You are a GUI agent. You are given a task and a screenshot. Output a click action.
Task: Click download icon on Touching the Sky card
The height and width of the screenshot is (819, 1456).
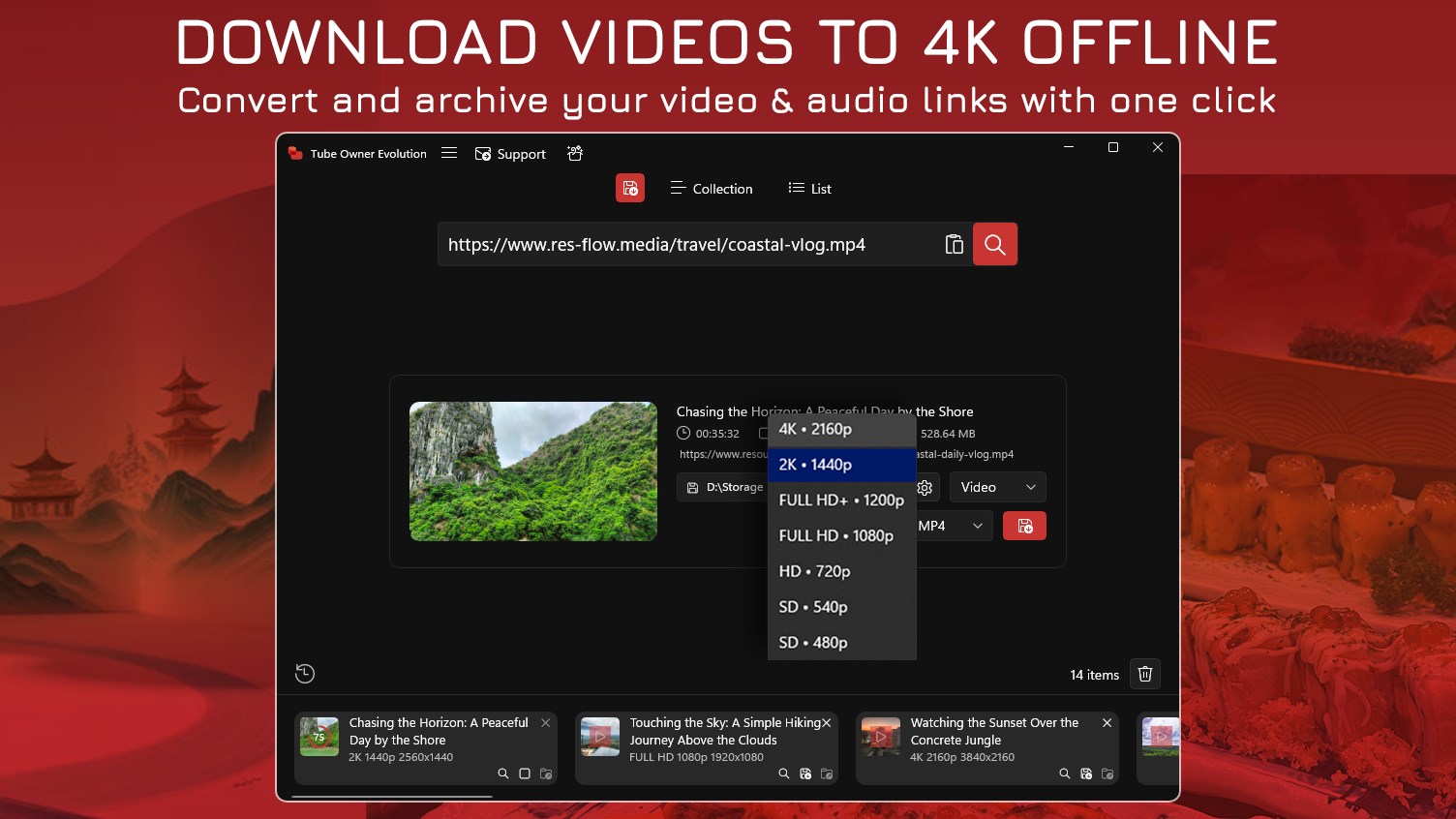tap(805, 773)
